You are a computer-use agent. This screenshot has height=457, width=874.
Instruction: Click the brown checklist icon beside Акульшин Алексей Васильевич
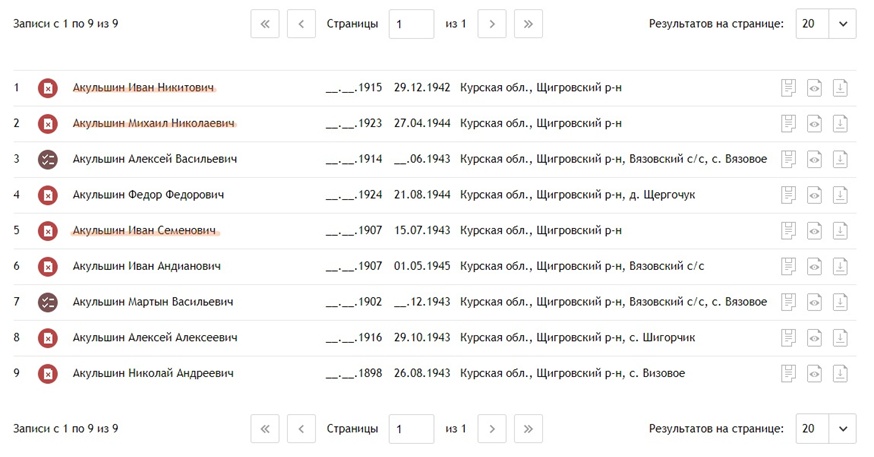tap(47, 159)
